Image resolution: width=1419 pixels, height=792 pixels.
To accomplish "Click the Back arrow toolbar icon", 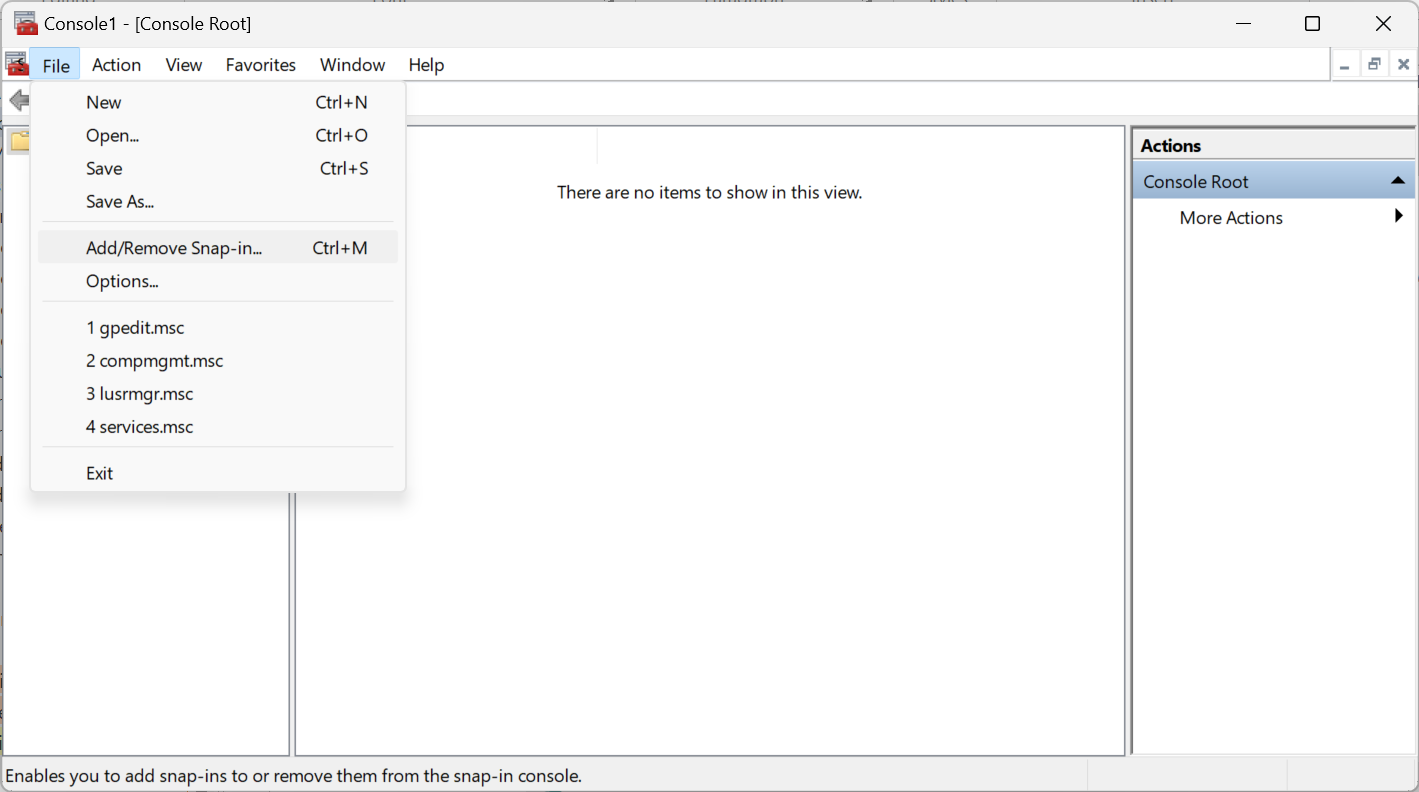I will pos(19,100).
